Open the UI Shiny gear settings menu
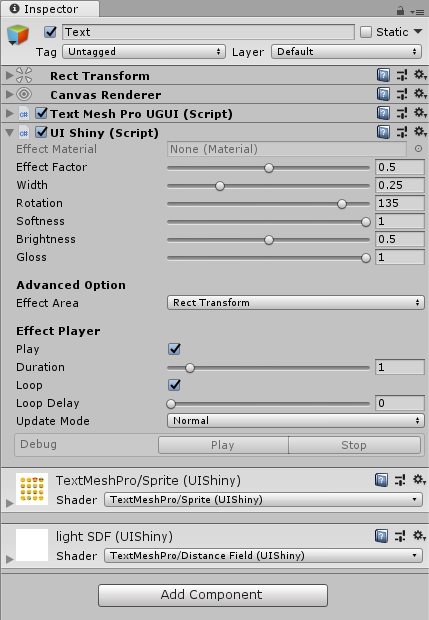This screenshot has height=620, width=429. [x=420, y=132]
